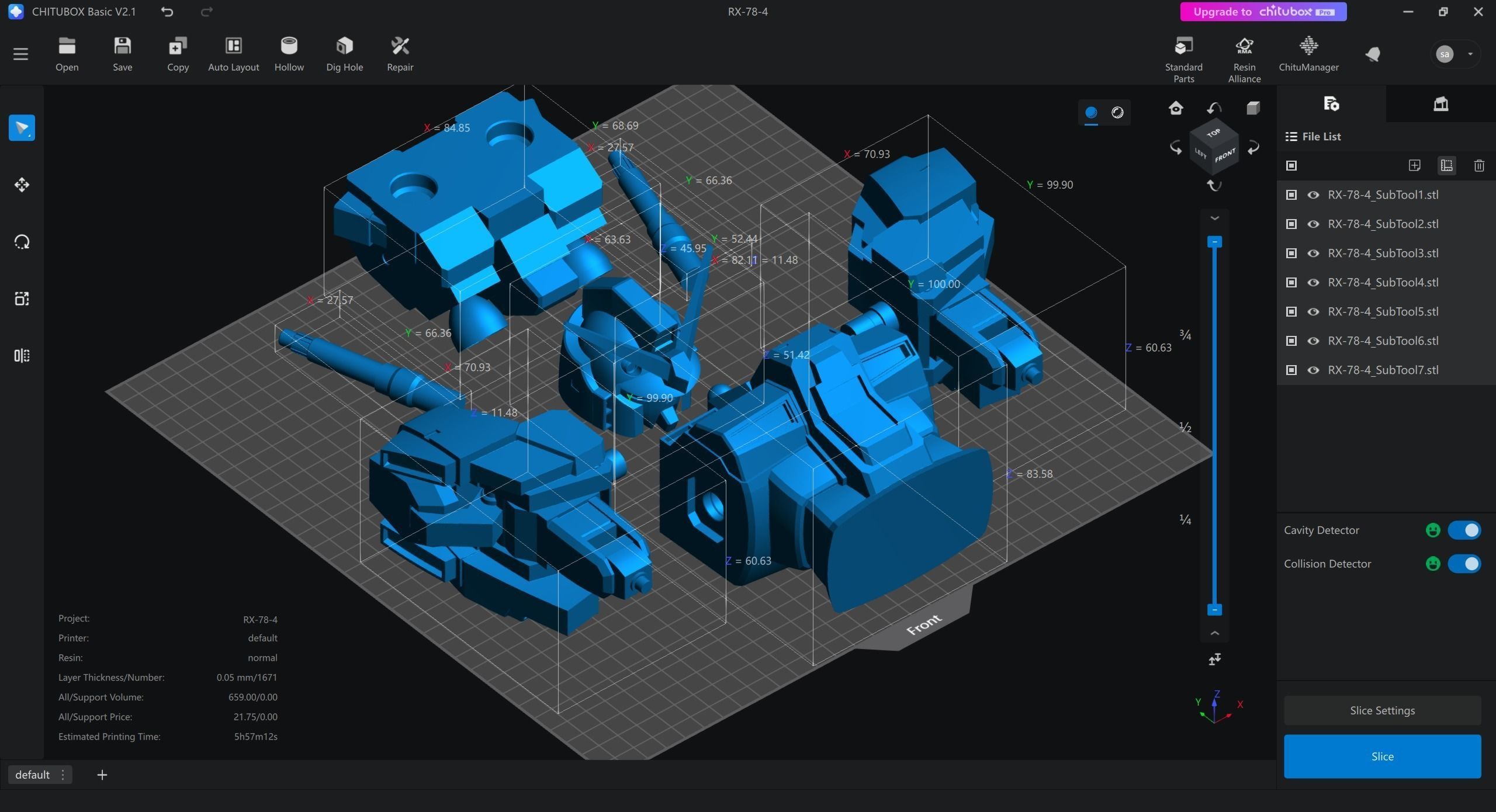Open the hamburger main menu

click(20, 54)
